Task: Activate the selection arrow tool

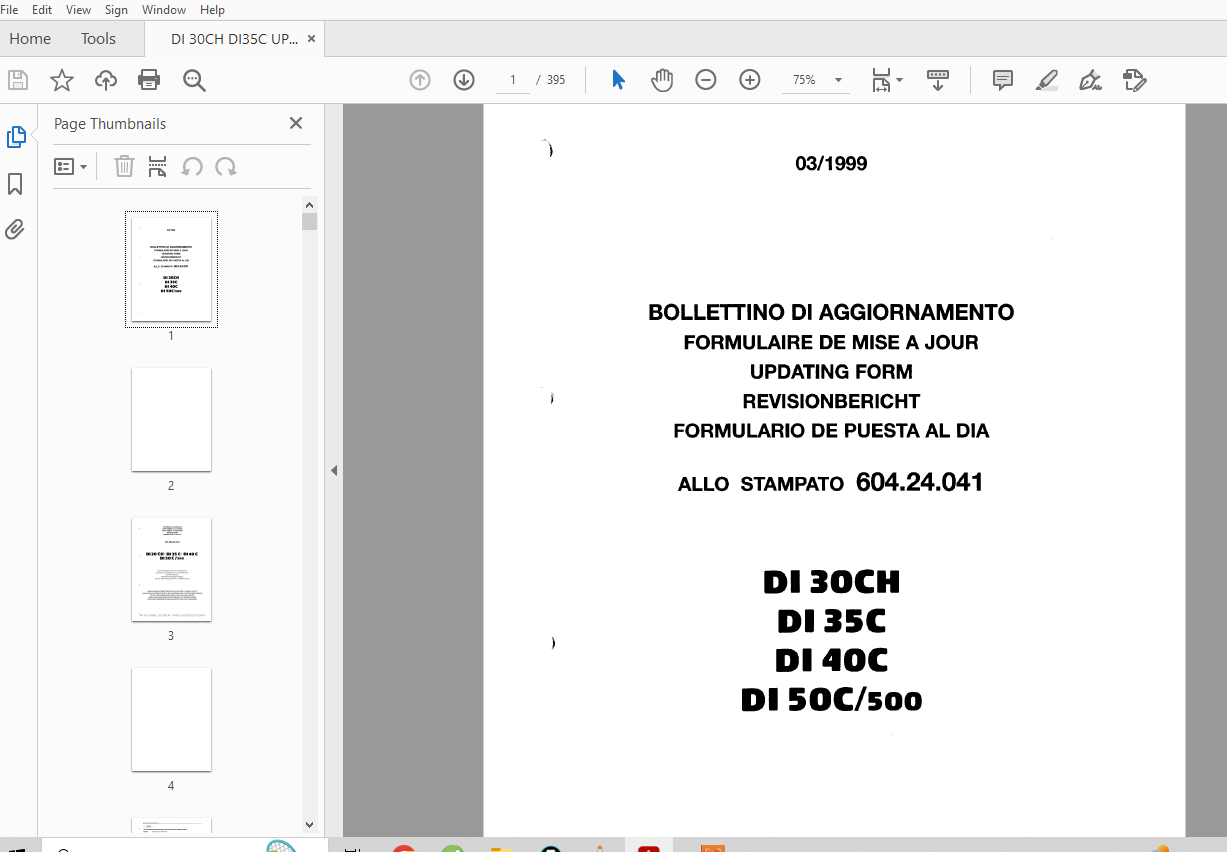Action: coord(618,80)
